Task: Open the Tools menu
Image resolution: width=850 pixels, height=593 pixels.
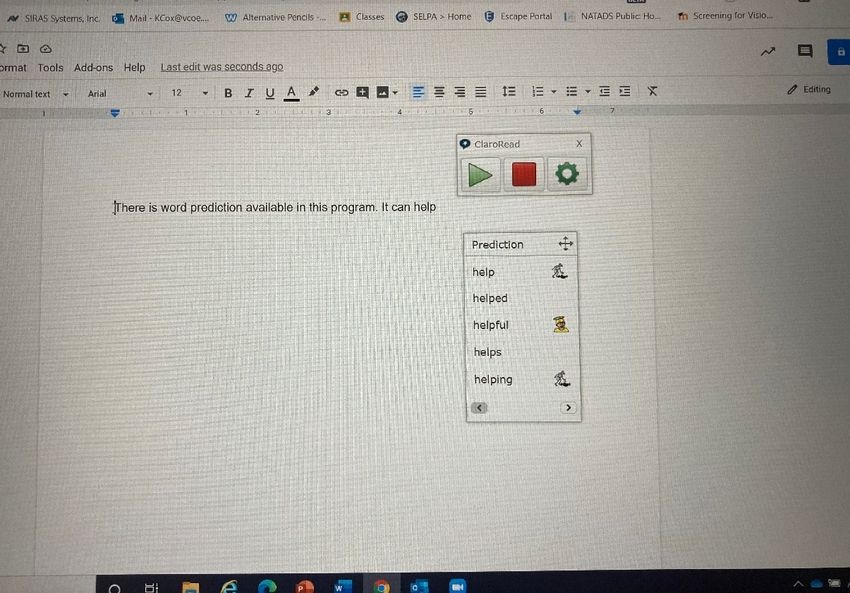Action: [50, 68]
